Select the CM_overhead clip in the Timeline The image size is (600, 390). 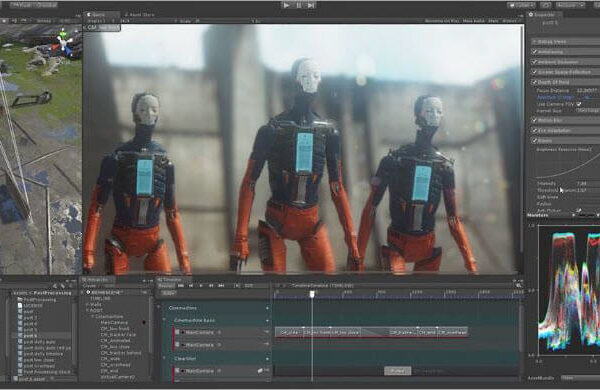[x=452, y=332]
